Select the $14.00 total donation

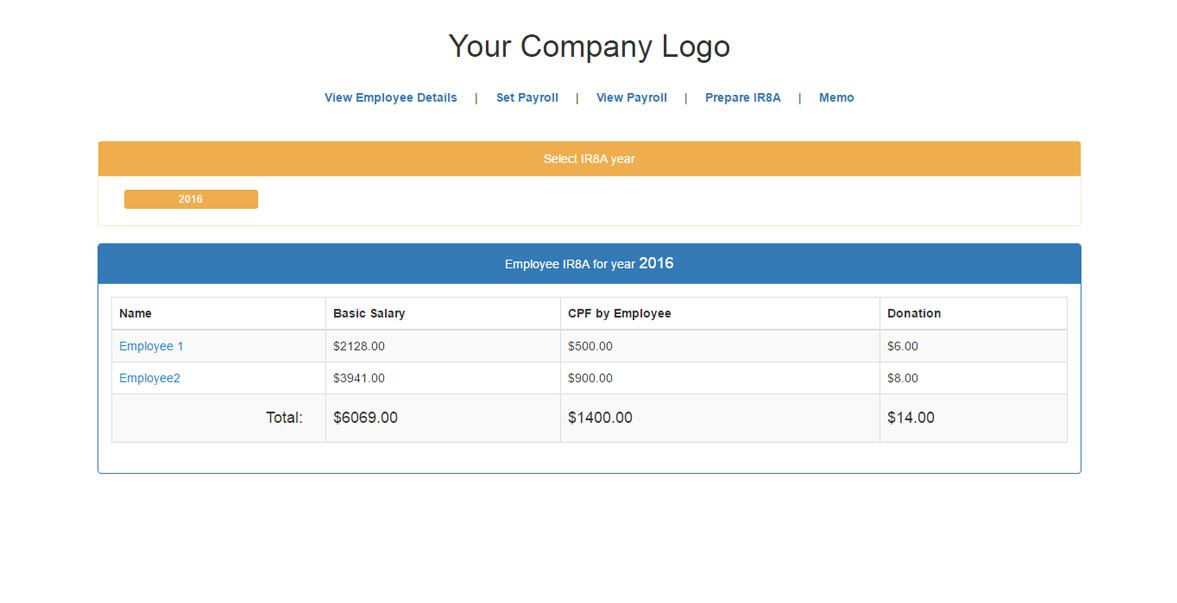974,418
